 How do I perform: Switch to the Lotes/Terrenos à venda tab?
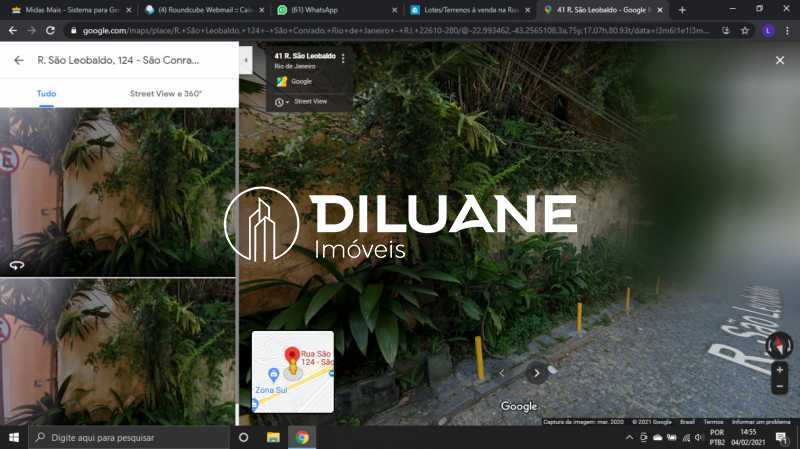(469, 10)
